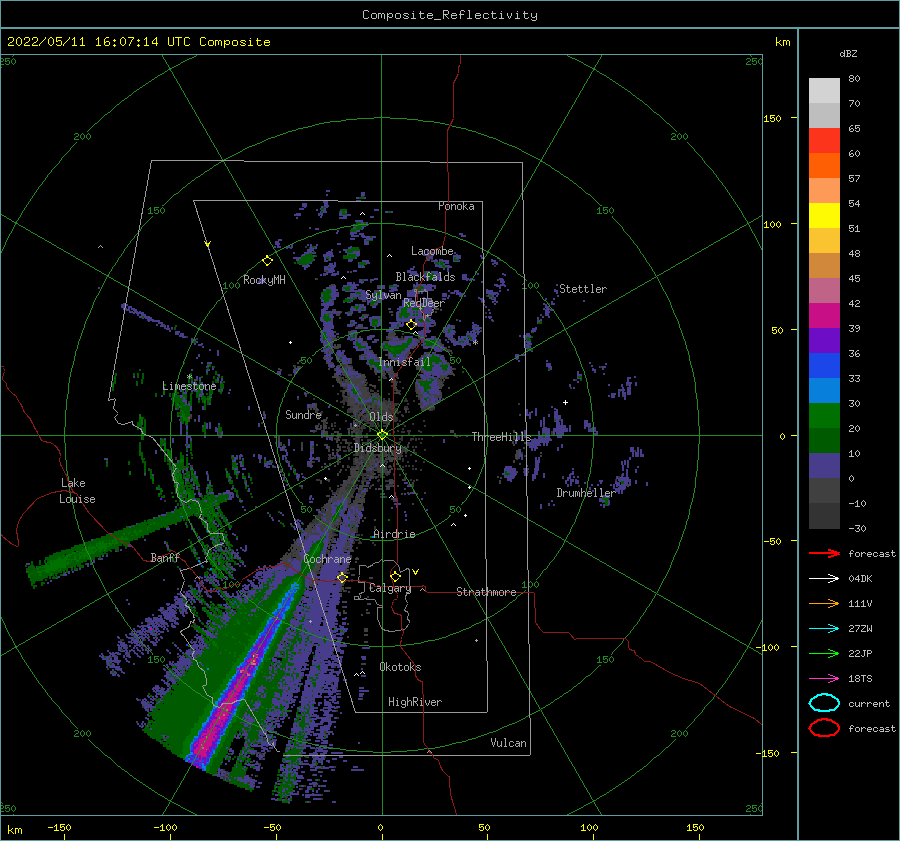Select the white 04DK arrow legend icon
This screenshot has width=900, height=841.
(824, 579)
